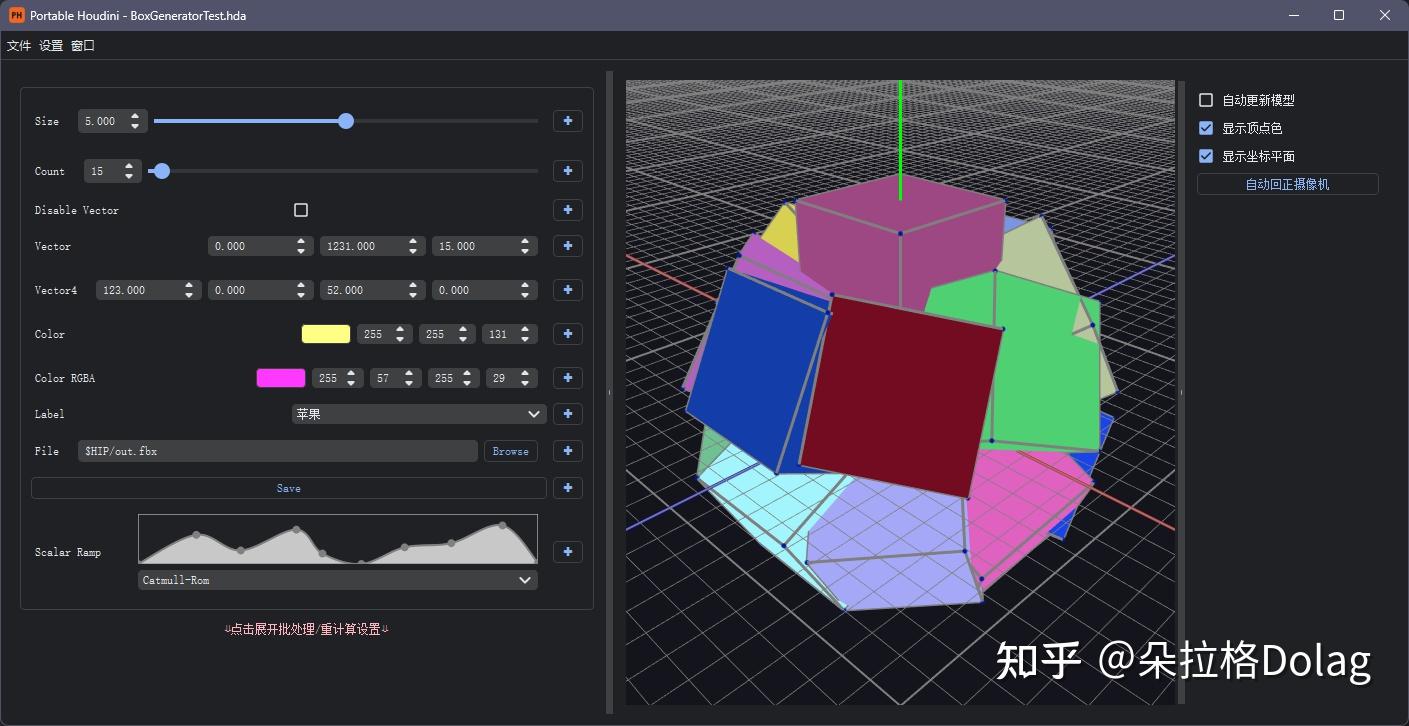Image resolution: width=1409 pixels, height=726 pixels.
Task: Disable the 显示顶点色 checkbox
Action: [x=1204, y=127]
